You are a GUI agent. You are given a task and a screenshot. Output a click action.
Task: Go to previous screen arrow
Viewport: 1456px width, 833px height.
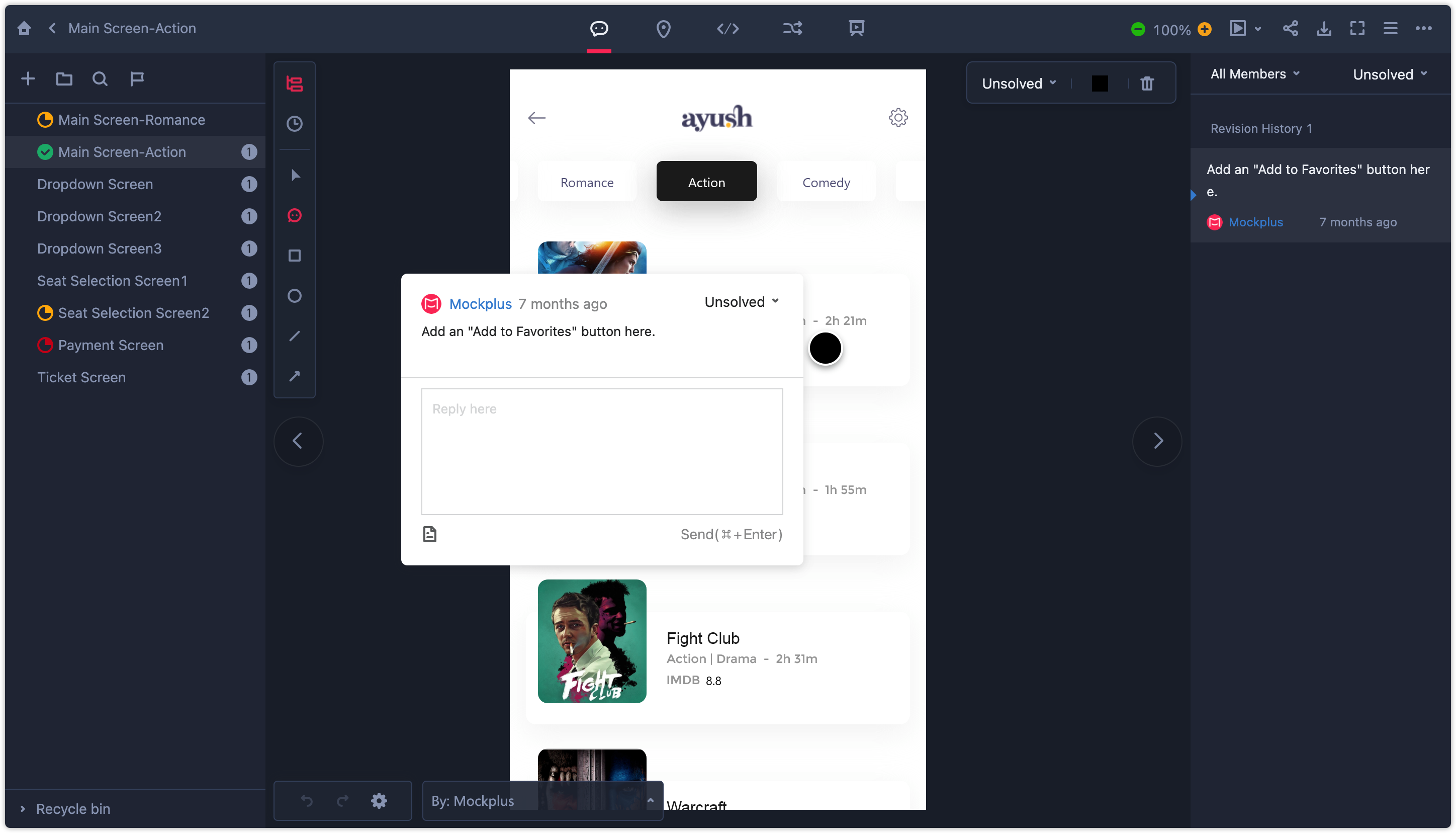pos(298,441)
